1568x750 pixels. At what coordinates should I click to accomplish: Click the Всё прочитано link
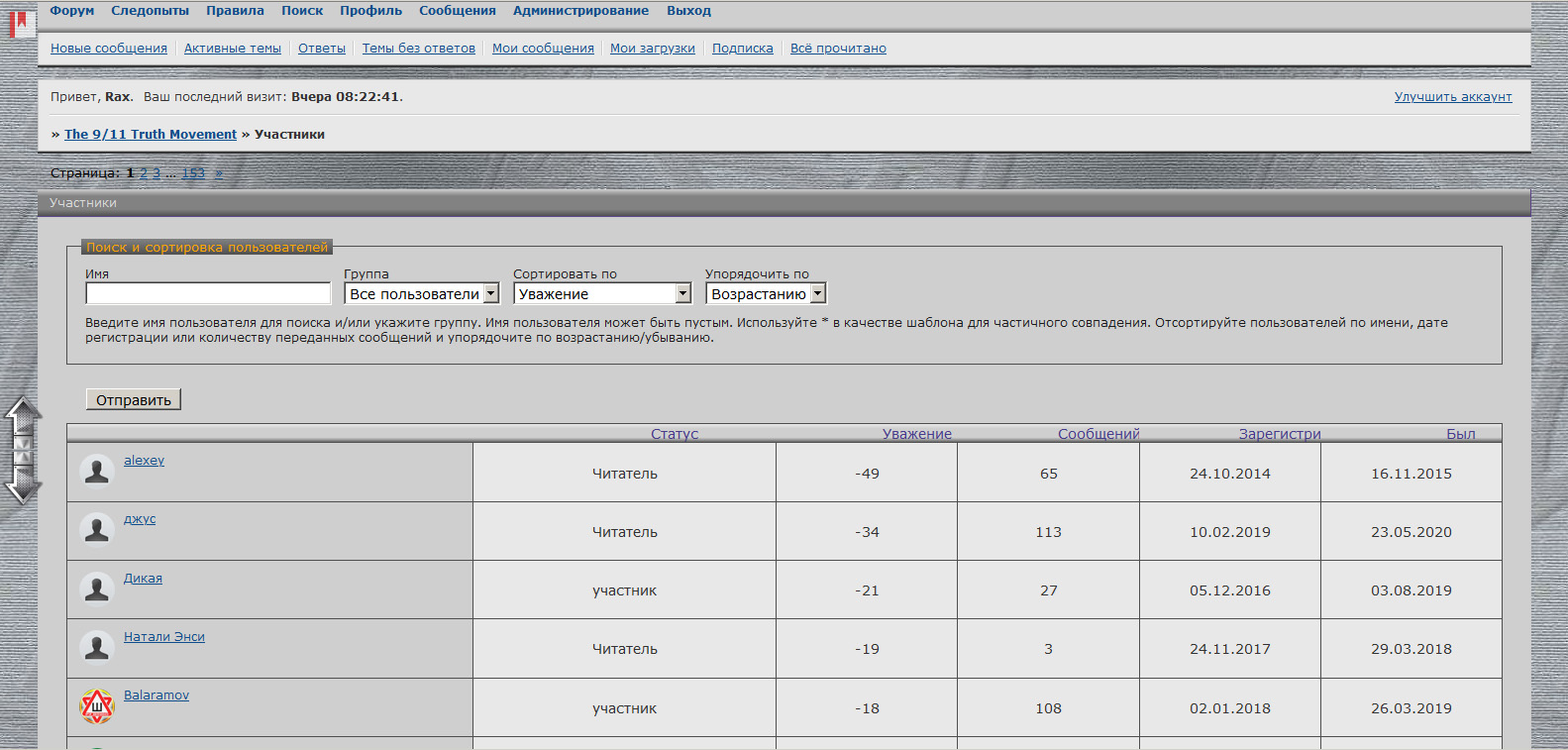pyautogui.click(x=838, y=49)
